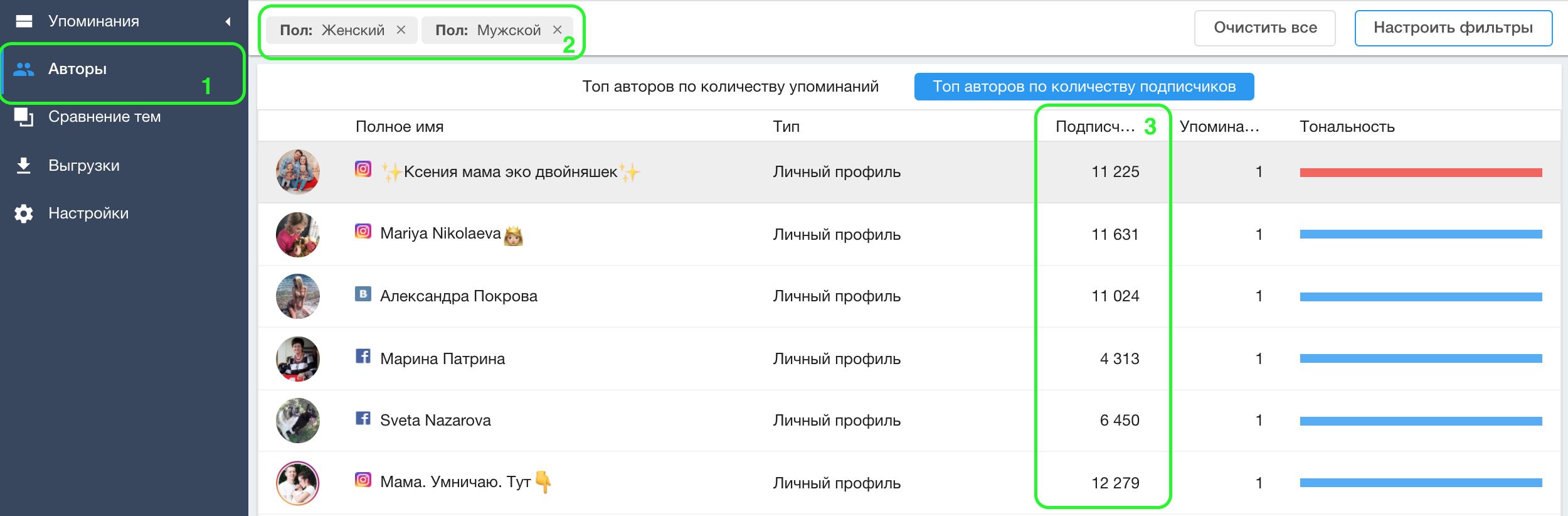Click Марина Патрина avatar

coord(298,358)
